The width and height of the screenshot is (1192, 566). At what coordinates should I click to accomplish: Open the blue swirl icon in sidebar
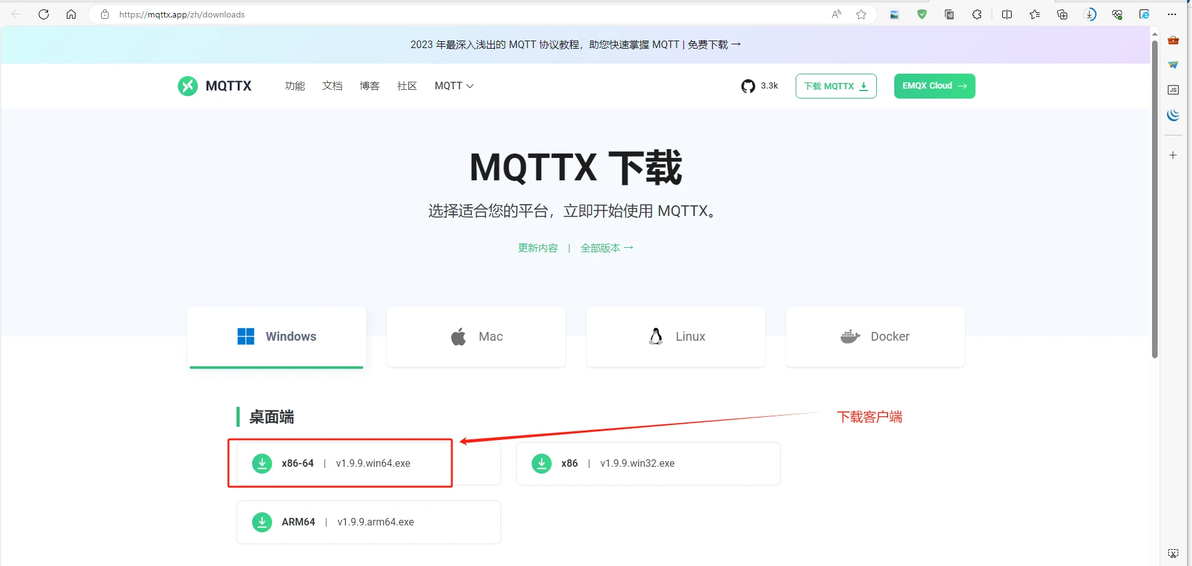tap(1173, 115)
